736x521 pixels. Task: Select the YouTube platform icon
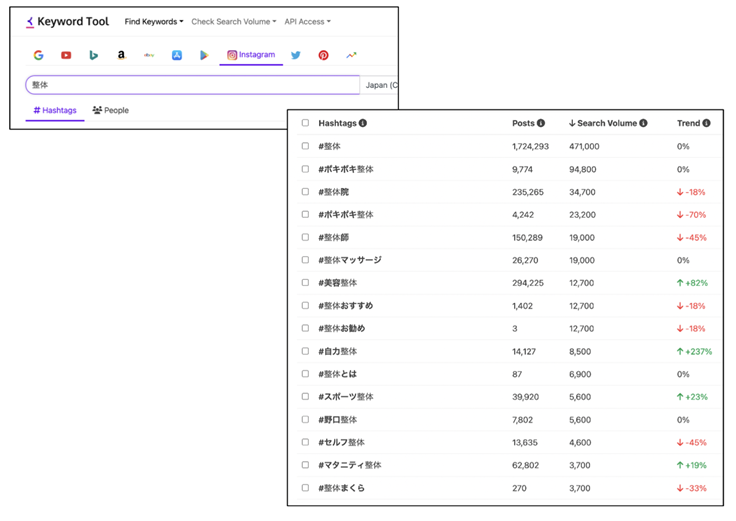pyautogui.click(x=66, y=55)
